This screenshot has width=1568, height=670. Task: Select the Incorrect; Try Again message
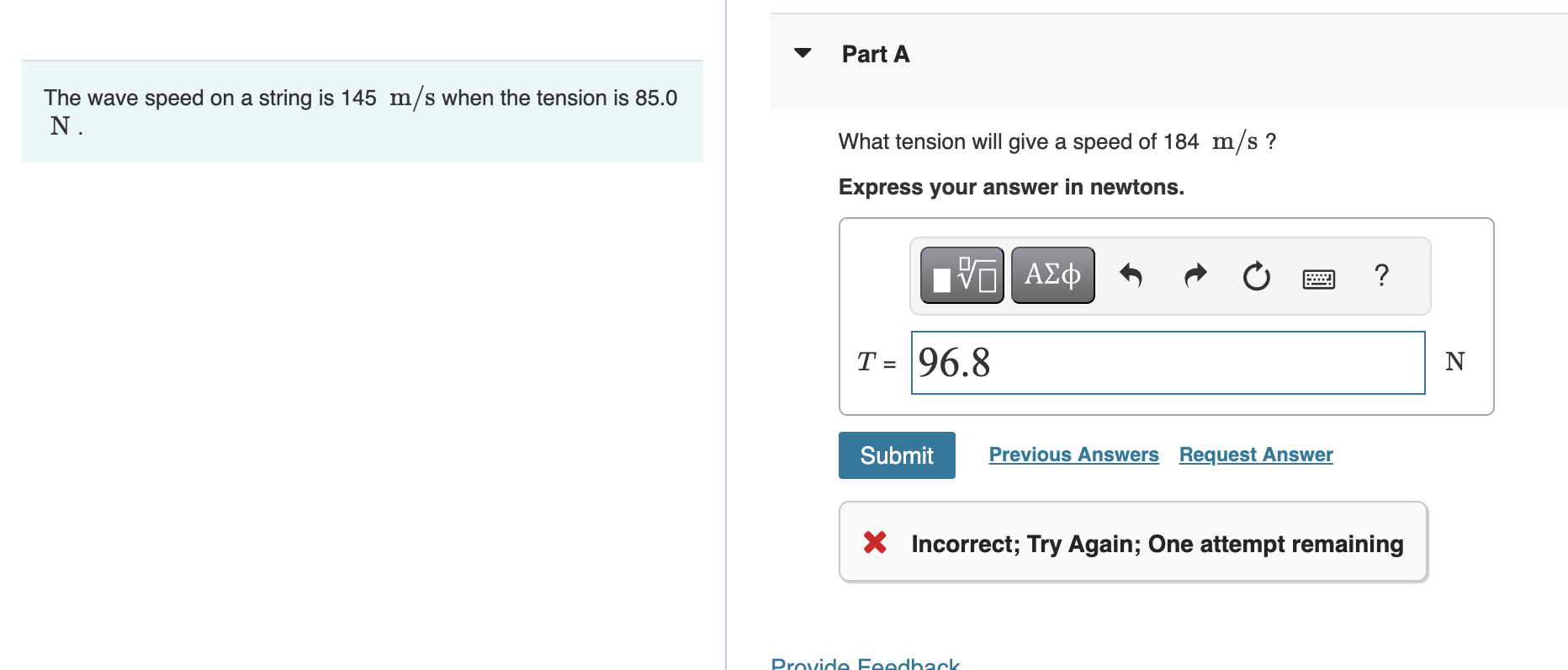1157,544
